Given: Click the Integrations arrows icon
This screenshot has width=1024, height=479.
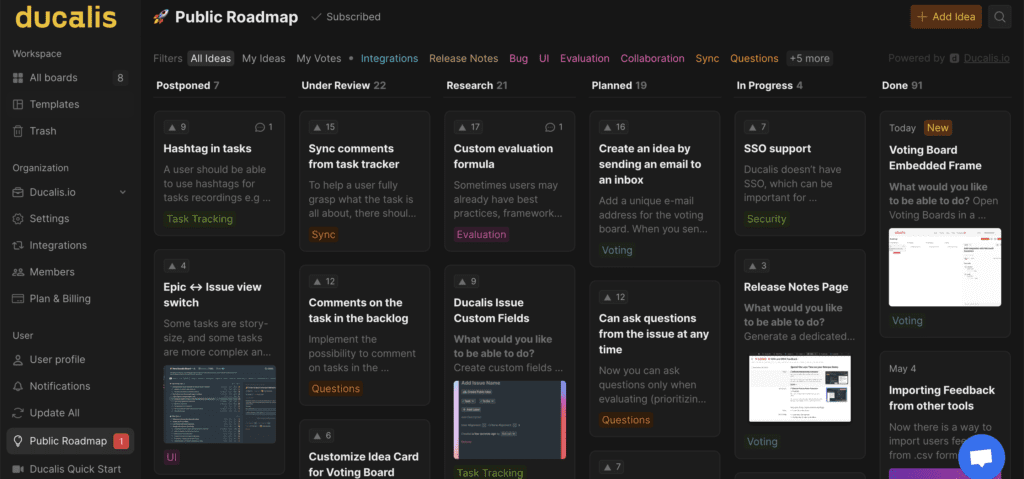Looking at the screenshot, I should (x=18, y=245).
